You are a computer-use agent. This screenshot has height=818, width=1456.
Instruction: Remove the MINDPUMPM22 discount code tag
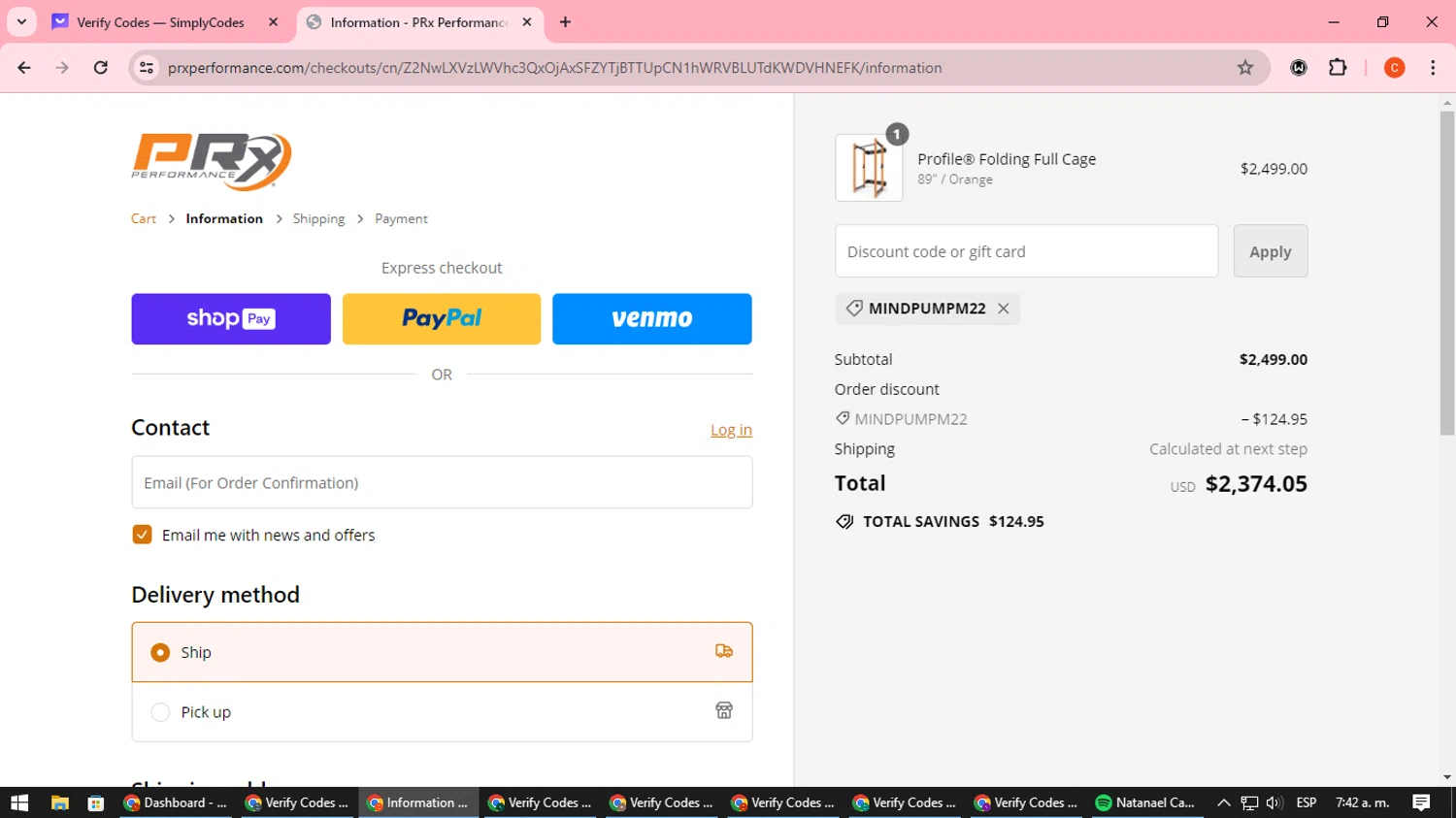pos(1004,309)
